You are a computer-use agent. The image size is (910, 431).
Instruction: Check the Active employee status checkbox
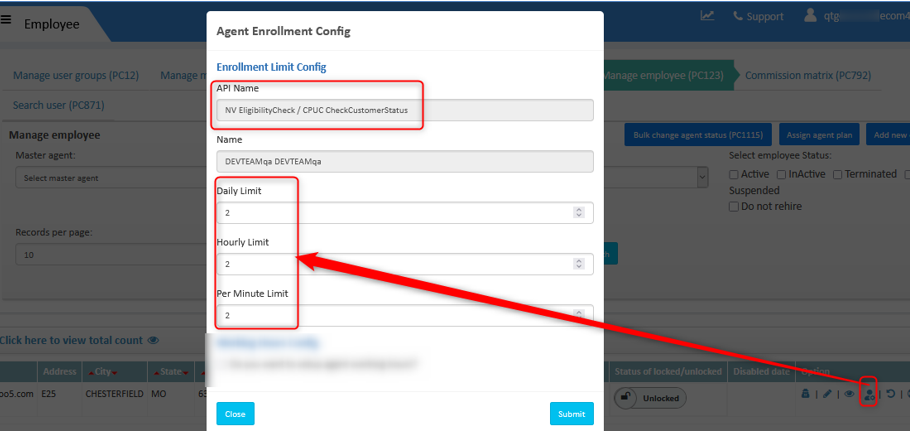734,174
